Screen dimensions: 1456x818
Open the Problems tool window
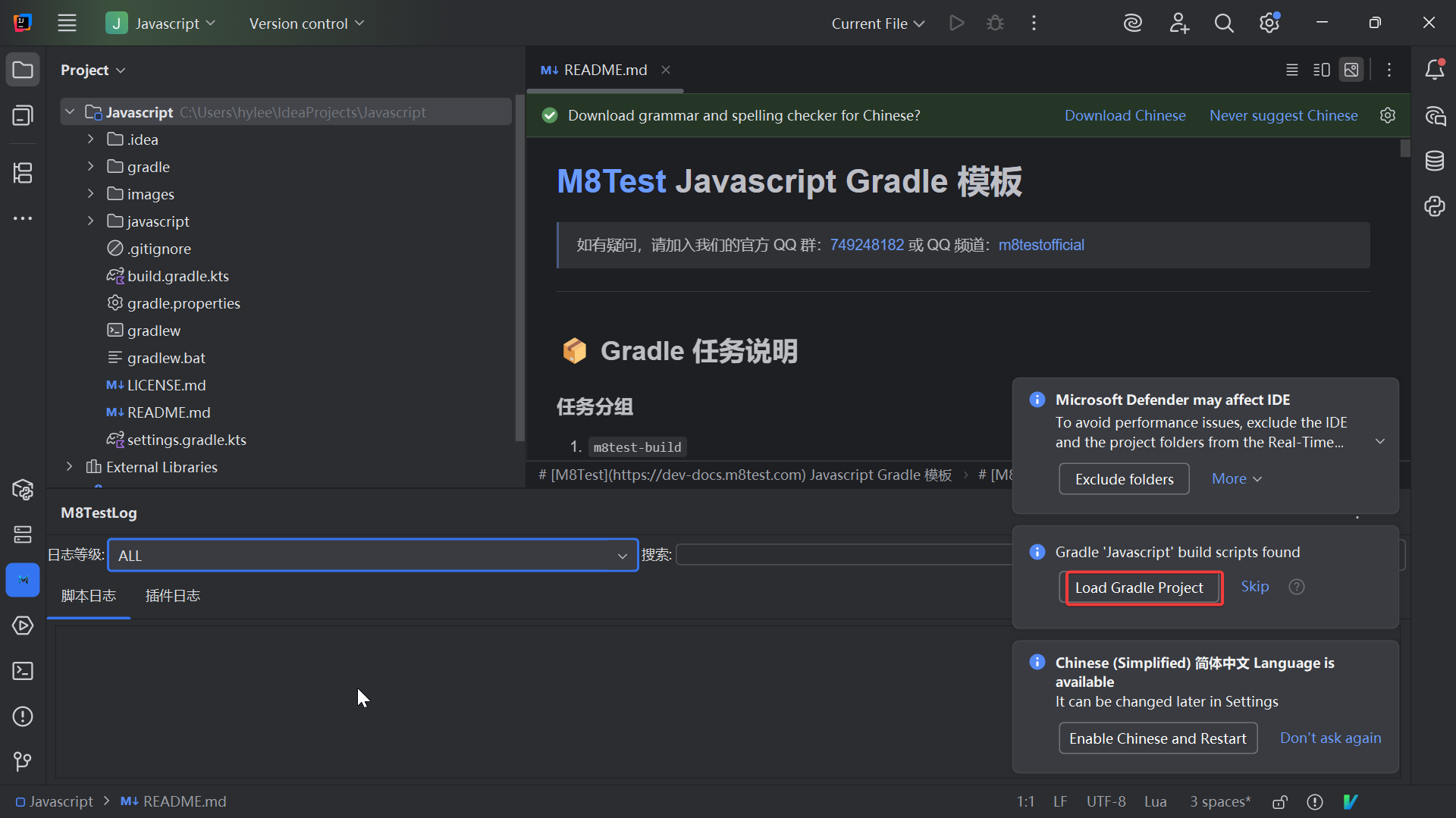23,716
